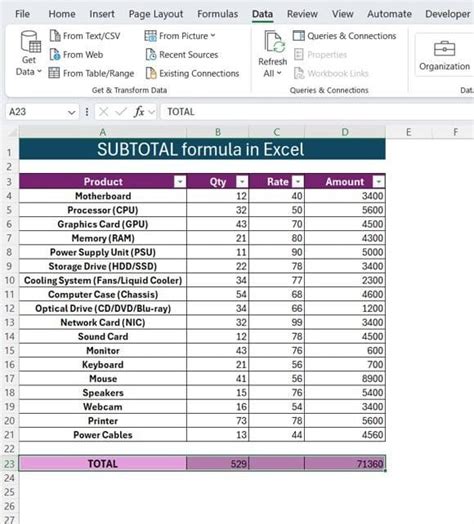Select the Optical Drive (CD/DVD/Blu-ray) cell
Viewport: 474px width, 524px height.
[x=103, y=308]
